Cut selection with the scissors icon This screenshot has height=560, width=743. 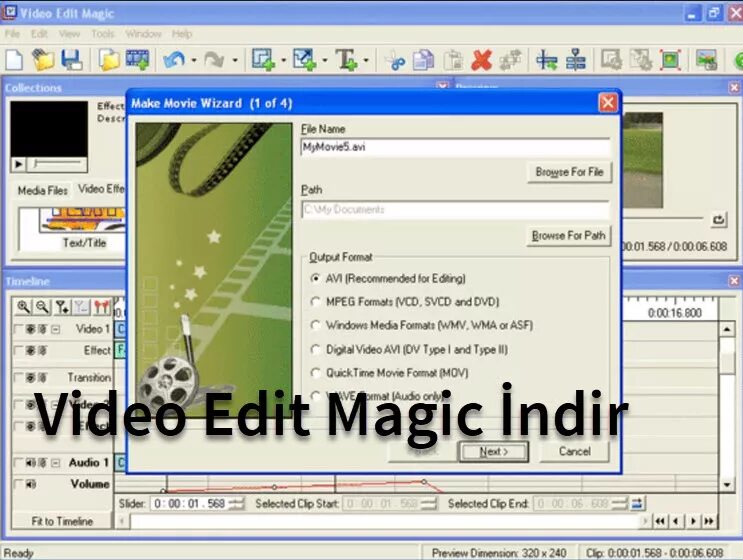click(395, 60)
